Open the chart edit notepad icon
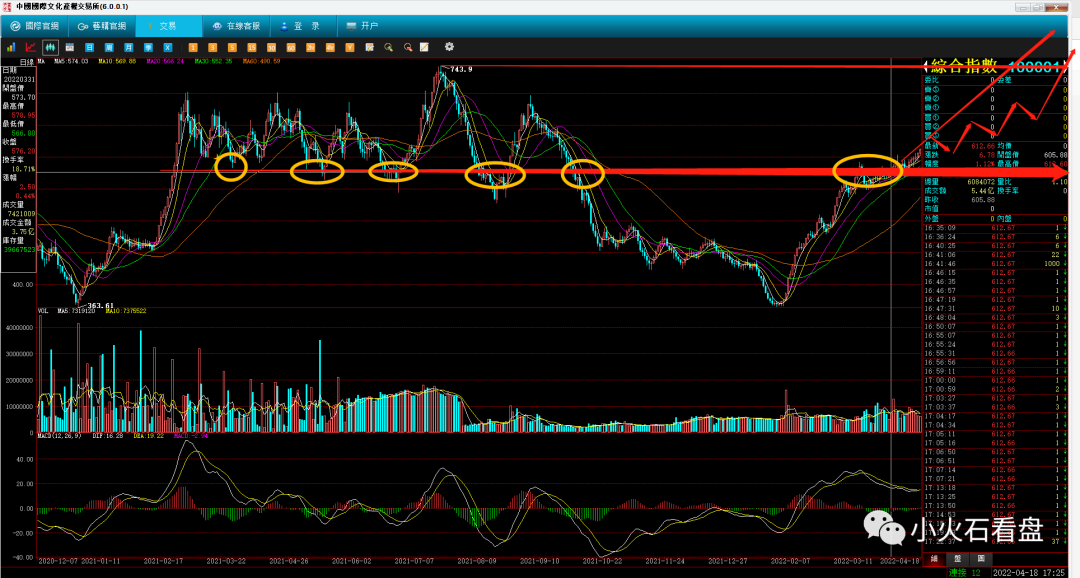This screenshot has height=578, width=1080. coord(369,48)
